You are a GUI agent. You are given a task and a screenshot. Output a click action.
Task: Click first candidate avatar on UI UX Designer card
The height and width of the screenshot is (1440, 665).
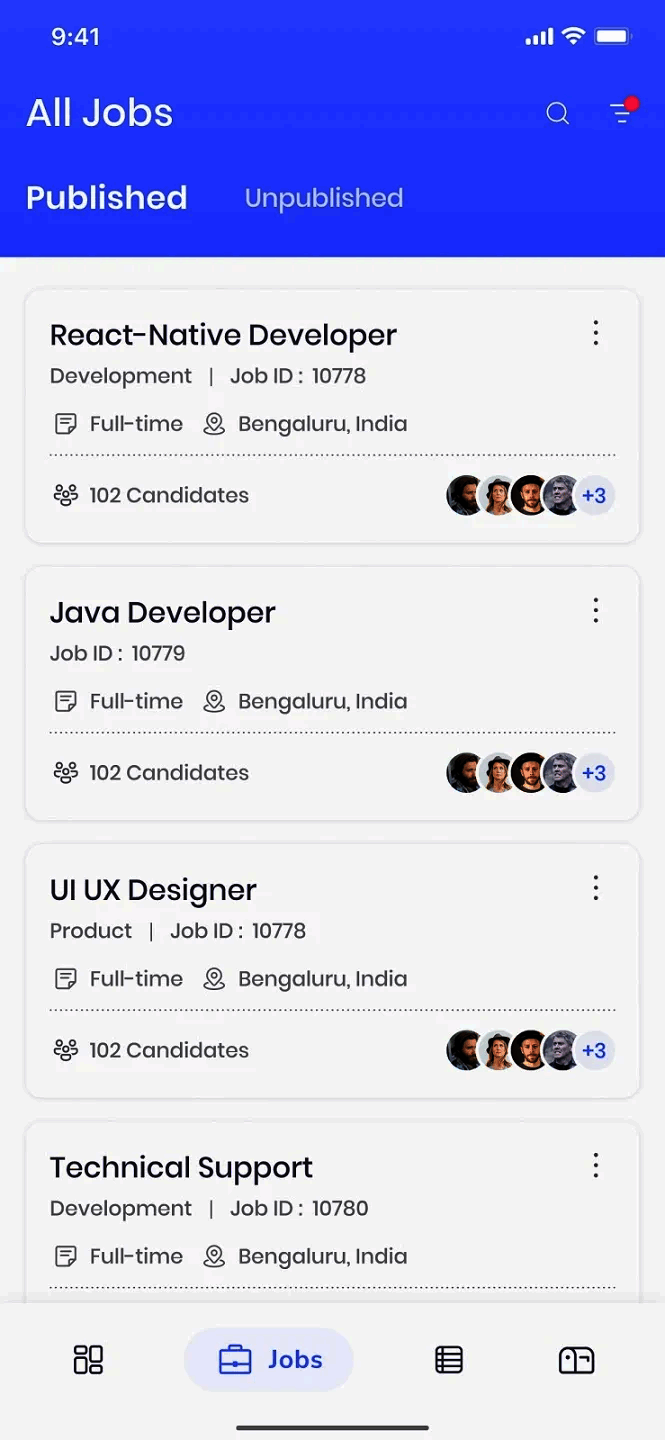[x=465, y=1050]
